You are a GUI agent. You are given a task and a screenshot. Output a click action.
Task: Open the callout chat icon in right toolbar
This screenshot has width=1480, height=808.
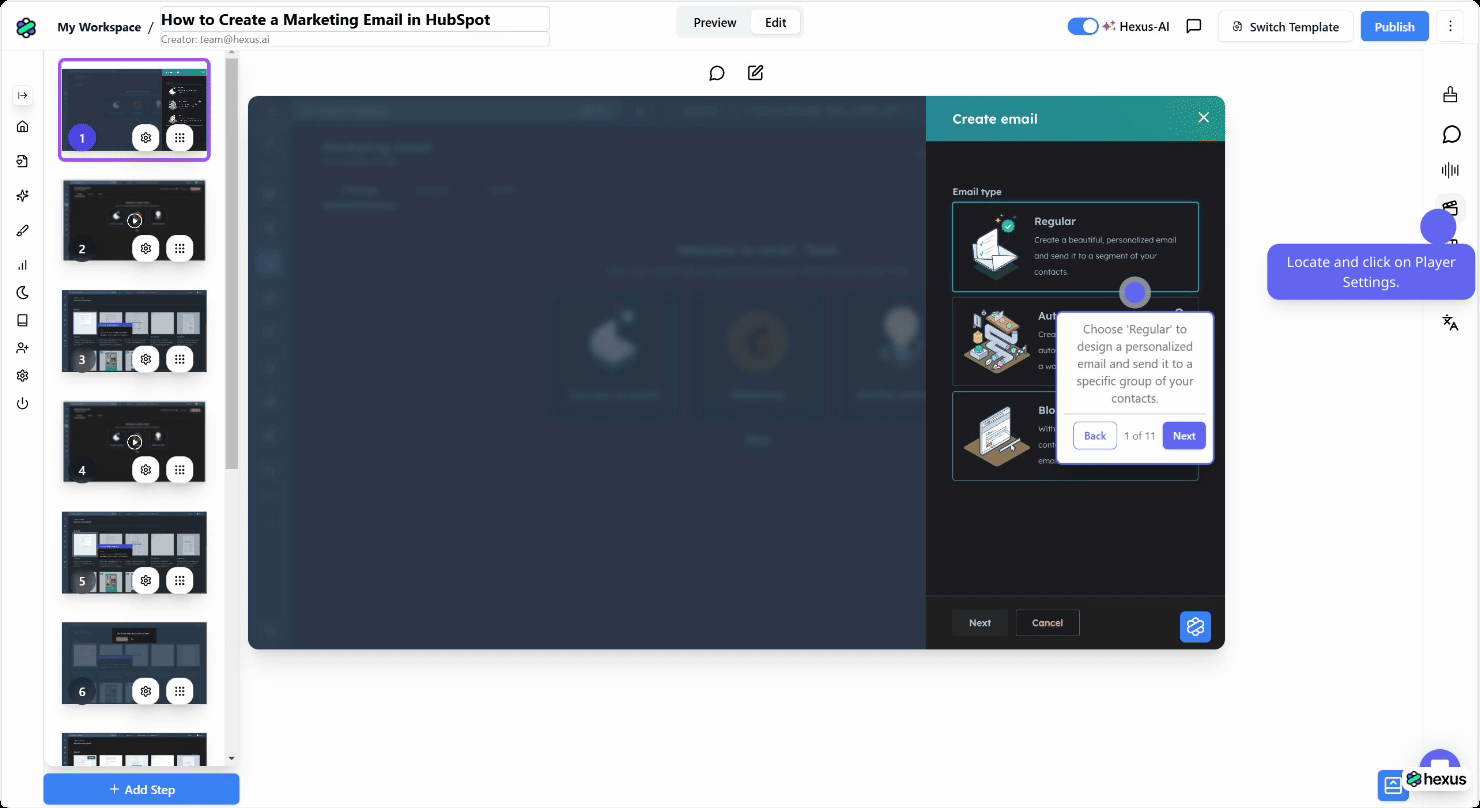(1451, 134)
